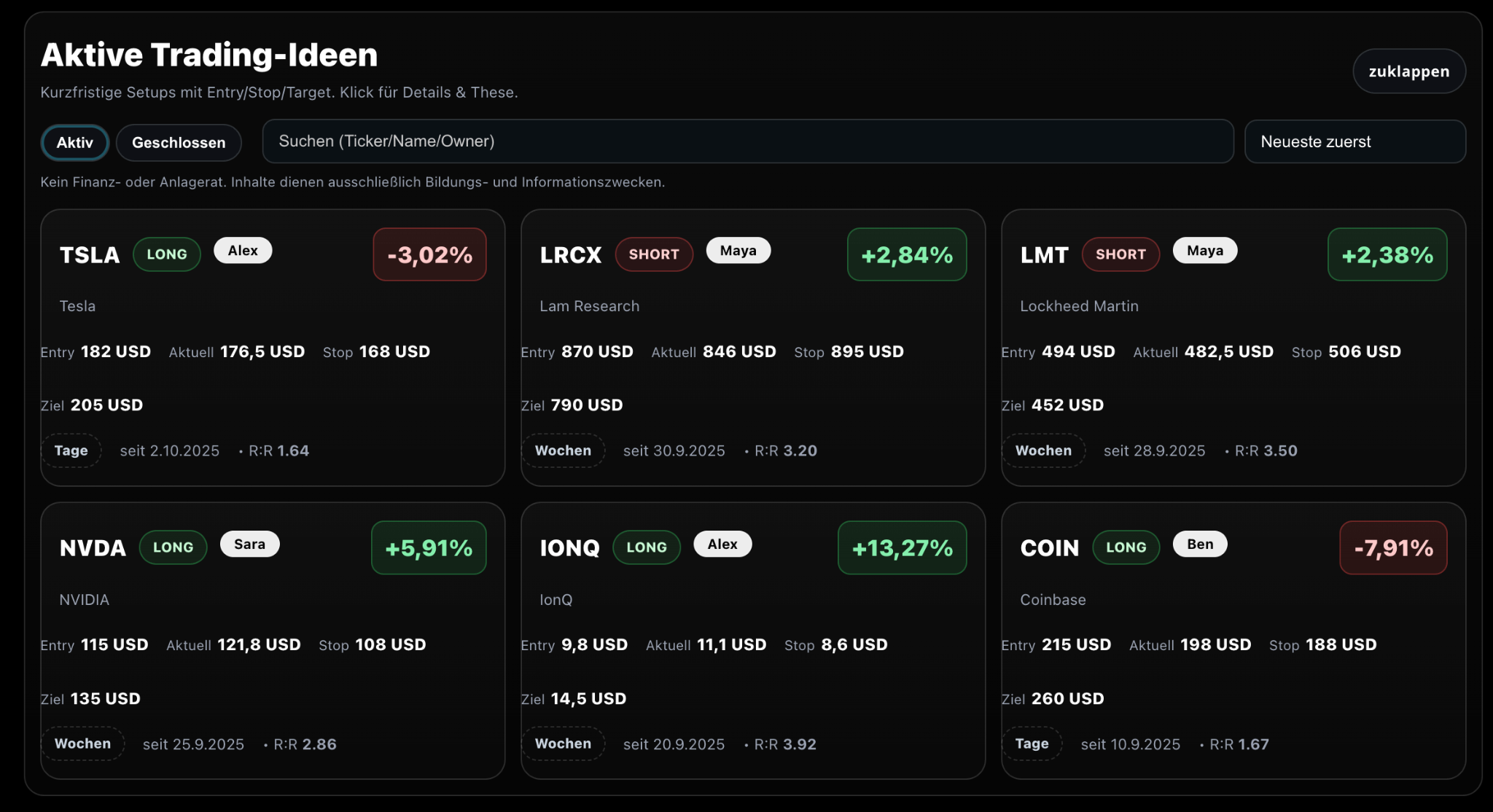Click the -3,02% badge on TSLA
The width and height of the screenshot is (1493, 812).
pos(429,254)
